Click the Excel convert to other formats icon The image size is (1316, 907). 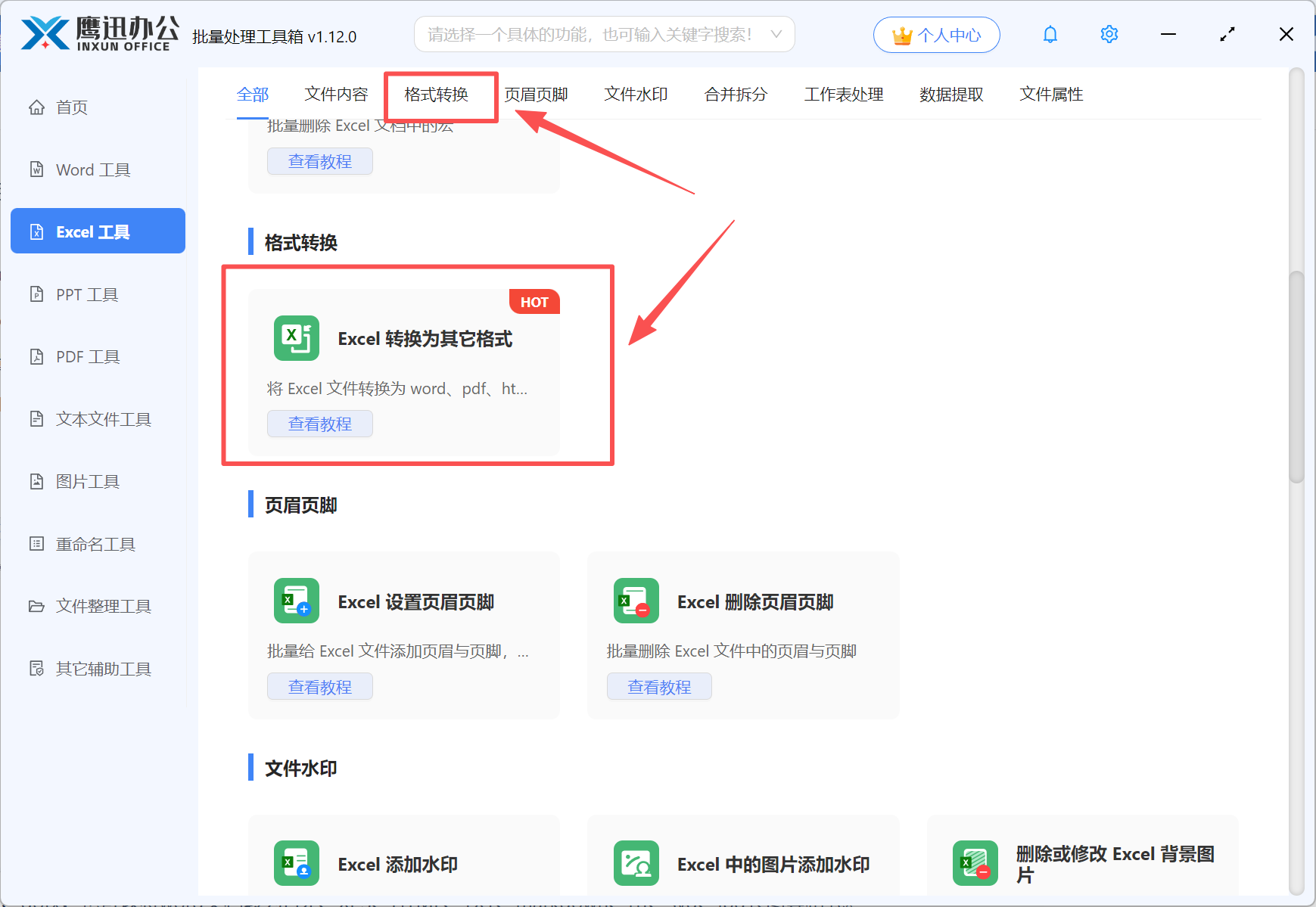coord(296,338)
